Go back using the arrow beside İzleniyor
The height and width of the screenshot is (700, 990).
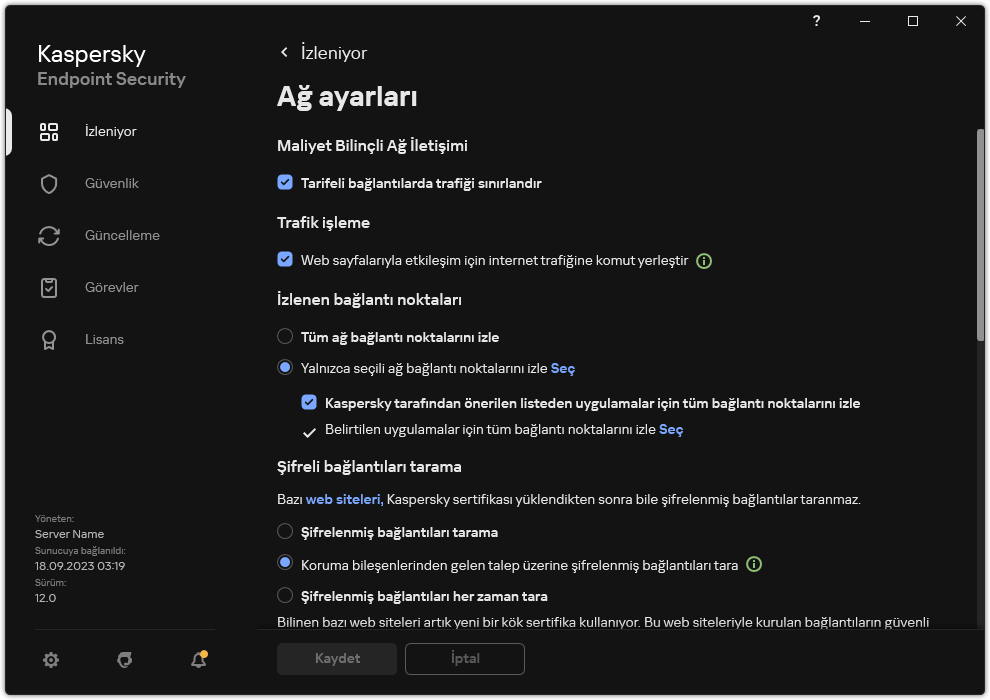pos(284,52)
